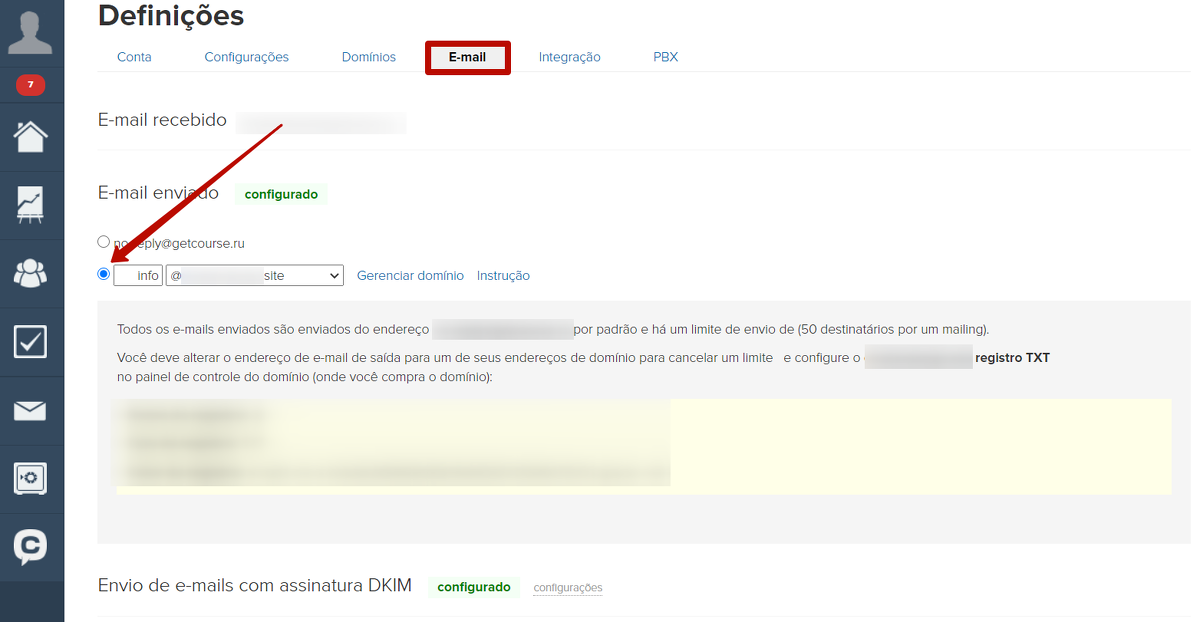Screen dimensions: 1200x622
Task: Open the messages envelope icon in sidebar
Action: (x=31, y=410)
